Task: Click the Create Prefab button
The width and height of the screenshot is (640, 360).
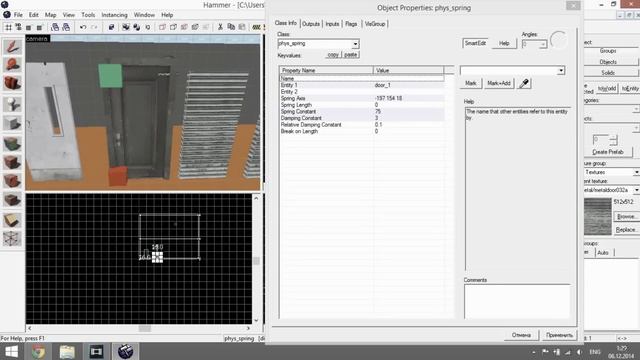Action: click(x=608, y=152)
